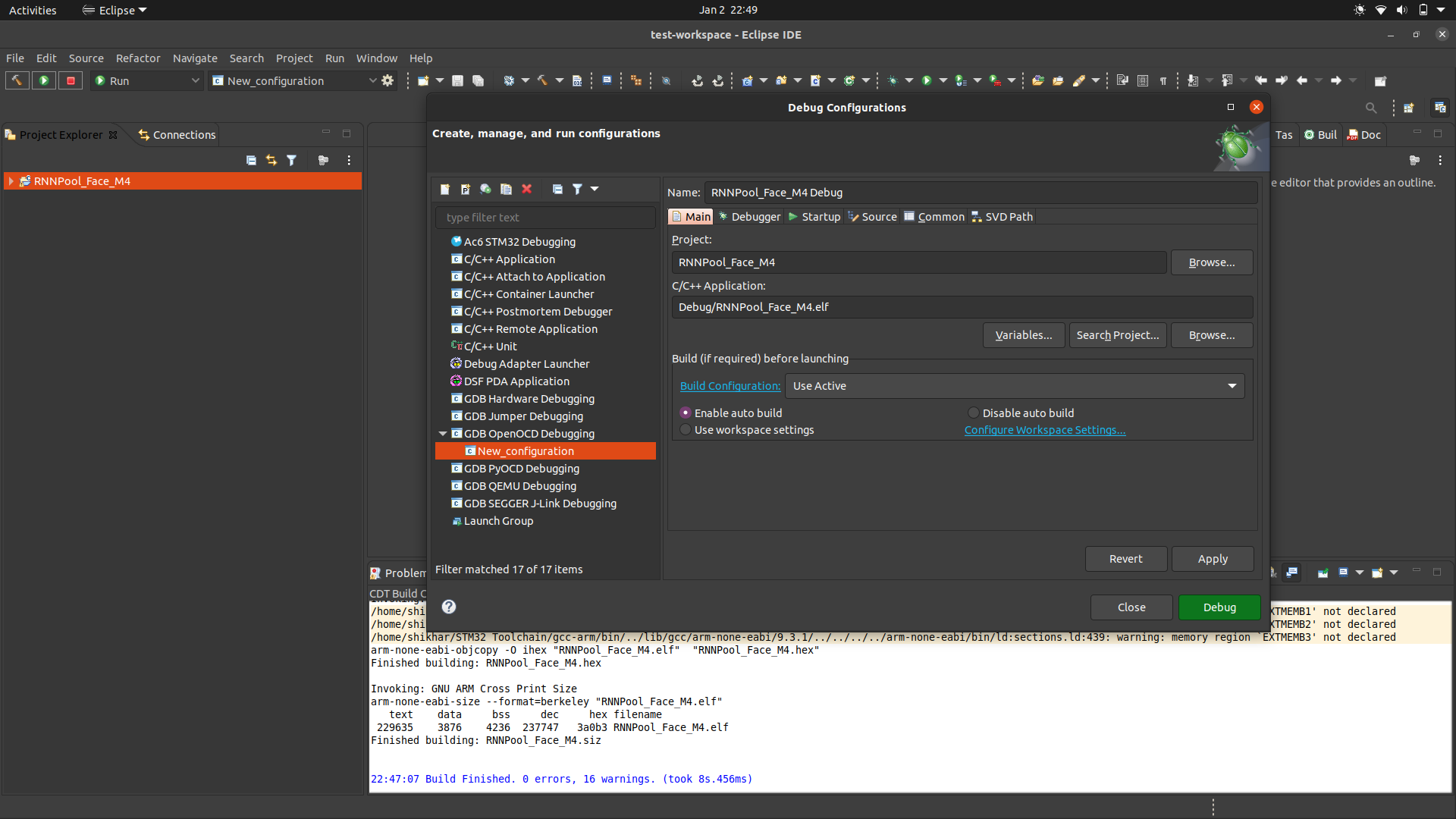Duplicate the selected launch configuration

click(x=506, y=190)
